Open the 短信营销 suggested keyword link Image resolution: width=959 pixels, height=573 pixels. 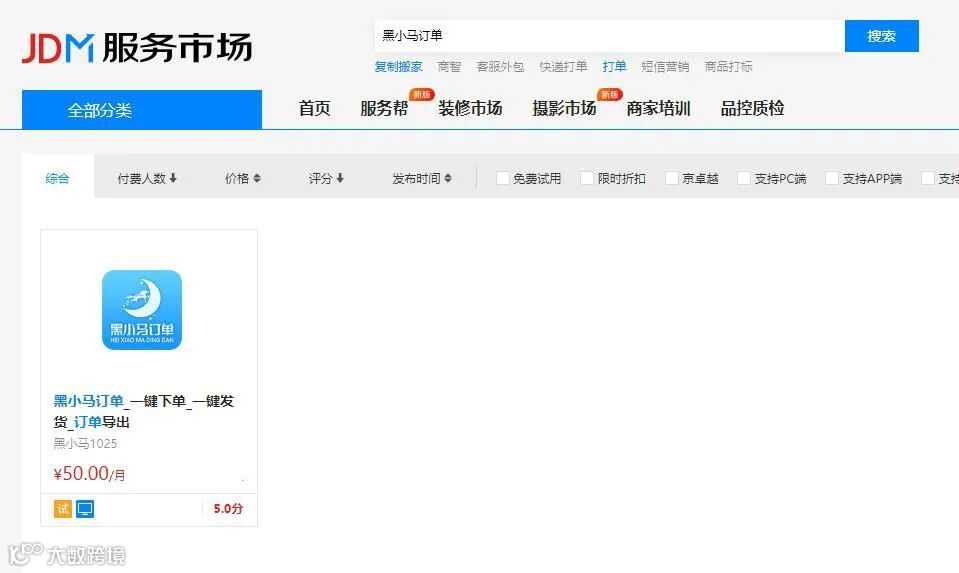click(x=665, y=67)
